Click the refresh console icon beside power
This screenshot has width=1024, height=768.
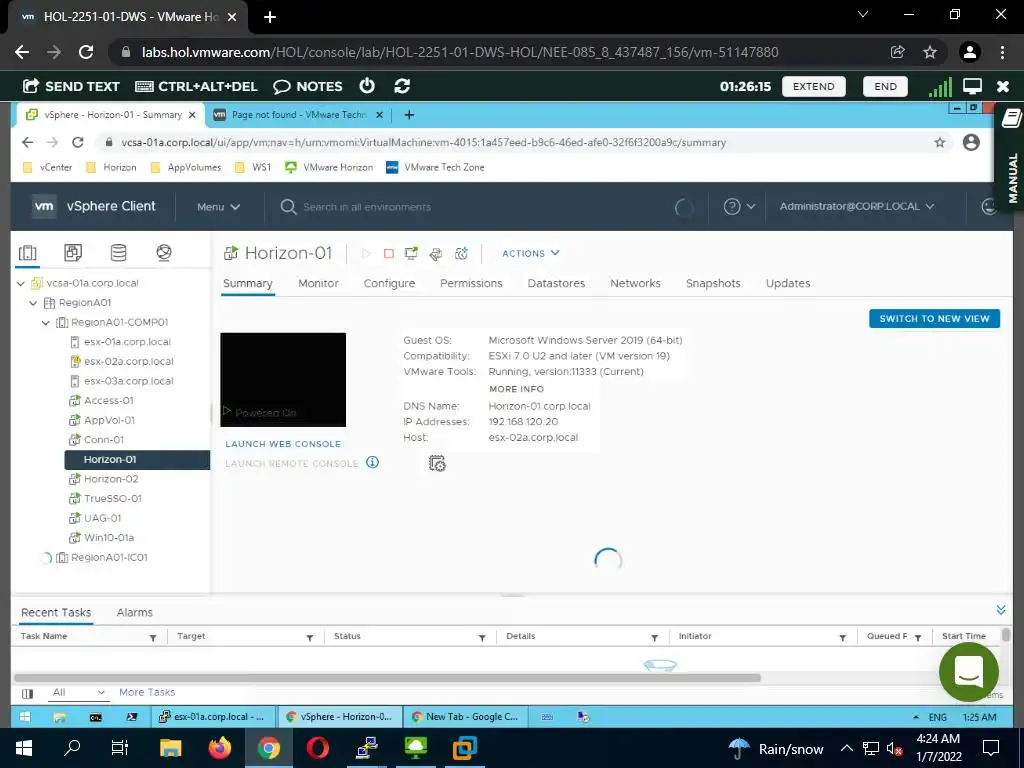[x=402, y=86]
